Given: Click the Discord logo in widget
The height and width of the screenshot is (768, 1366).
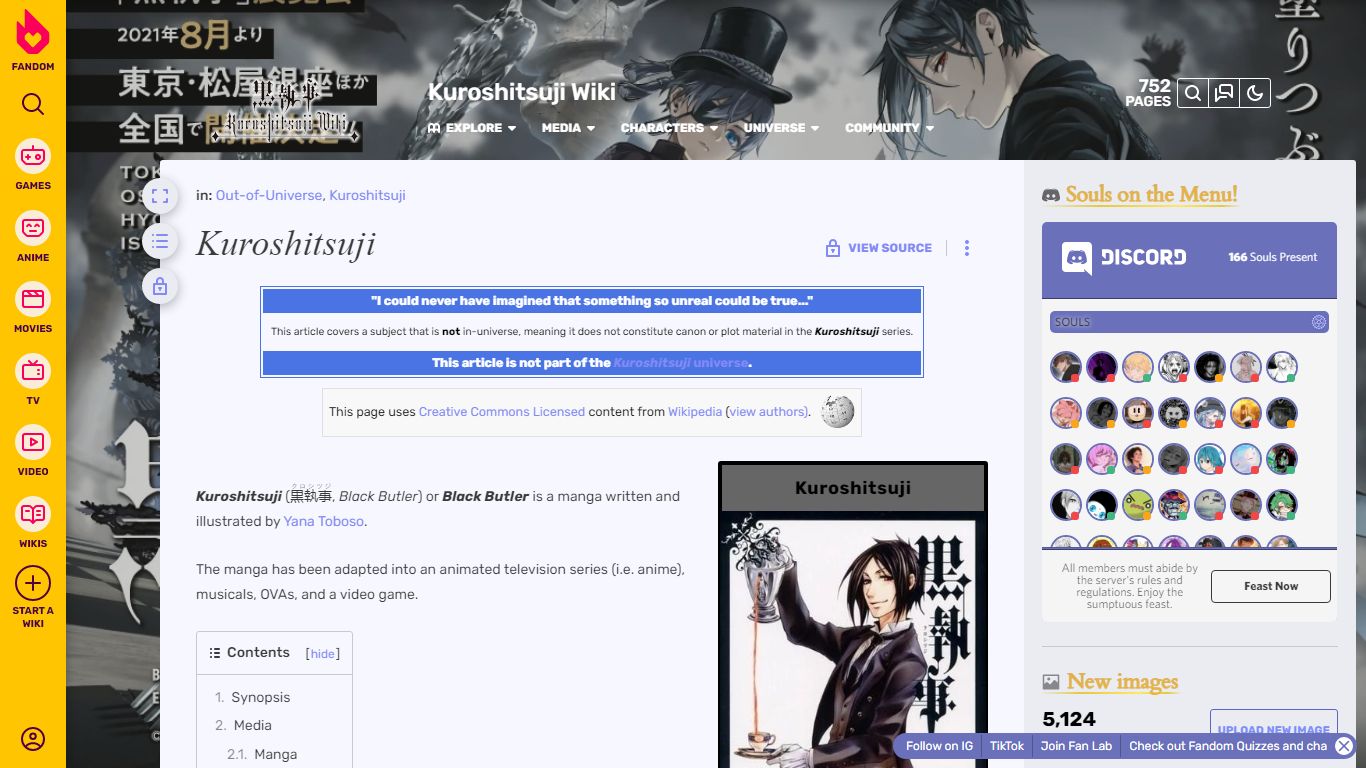Looking at the screenshot, I should point(1124,257).
